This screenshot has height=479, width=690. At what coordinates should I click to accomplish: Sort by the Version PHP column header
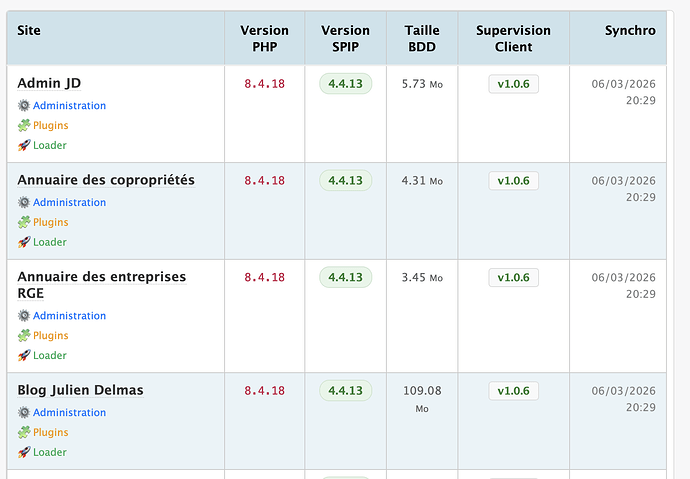264,38
